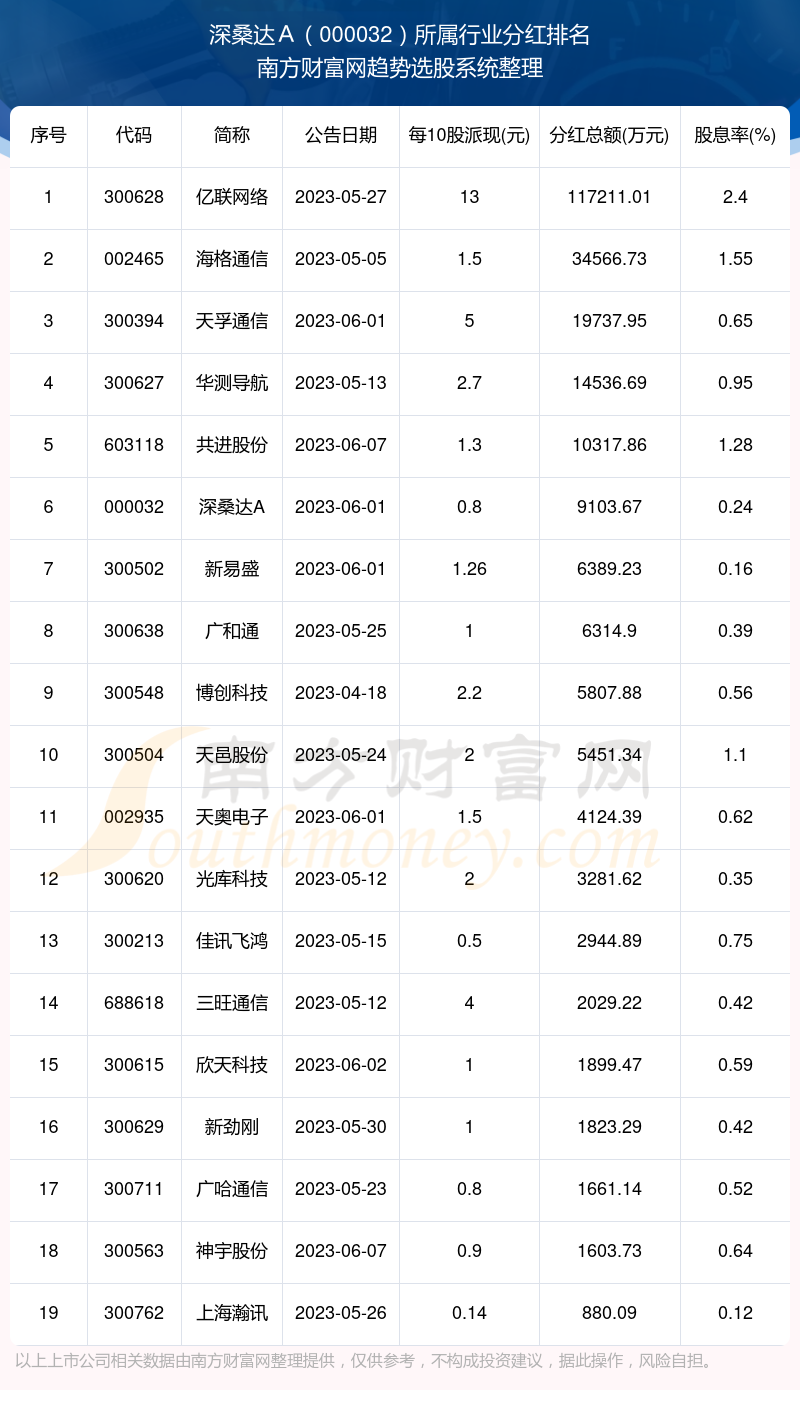Viewport: 800px width, 1412px height.
Task: Click stock code 300502
Action: pyautogui.click(x=134, y=569)
